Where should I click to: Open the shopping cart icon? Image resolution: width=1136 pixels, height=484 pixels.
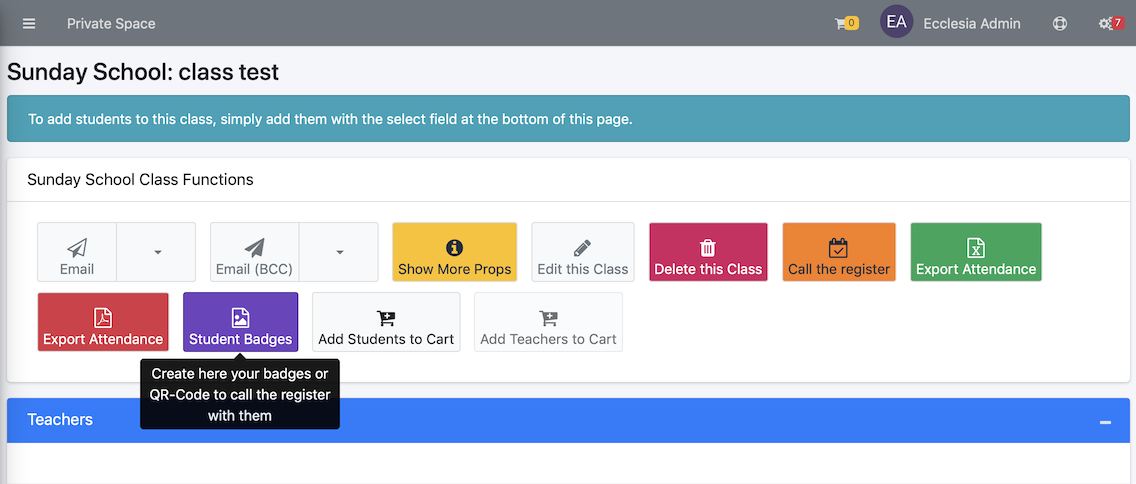(x=846, y=23)
